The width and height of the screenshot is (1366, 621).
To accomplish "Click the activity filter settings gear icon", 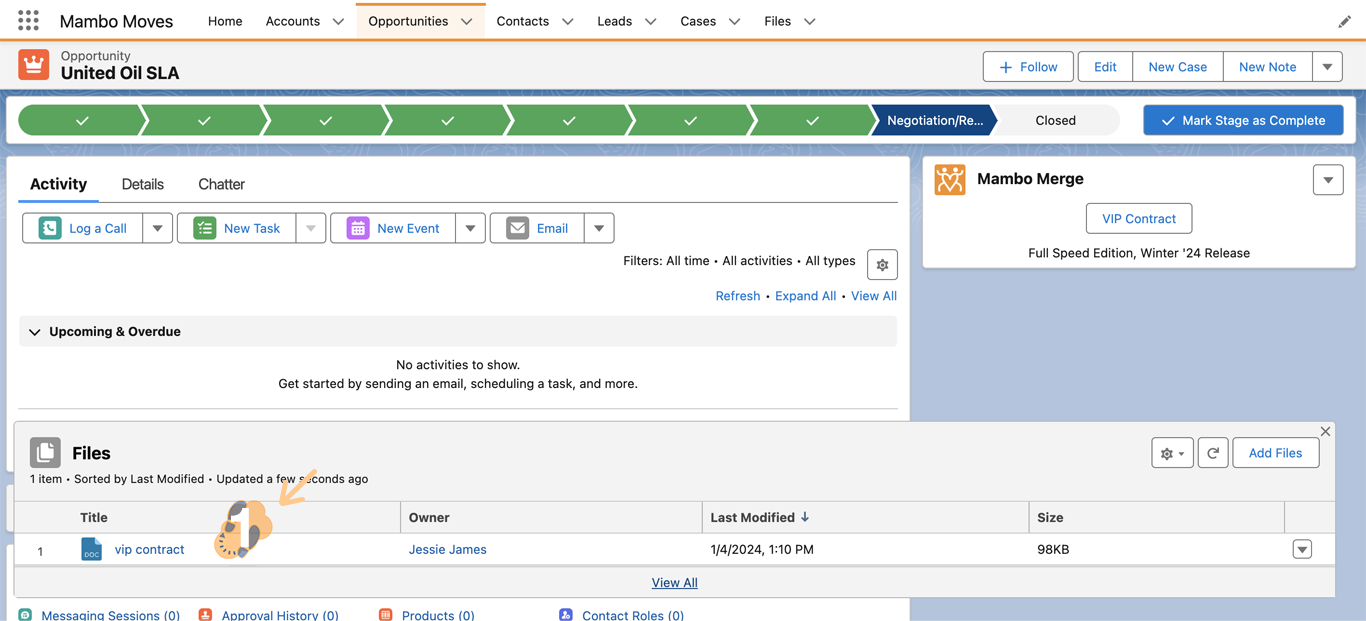I will point(882,265).
